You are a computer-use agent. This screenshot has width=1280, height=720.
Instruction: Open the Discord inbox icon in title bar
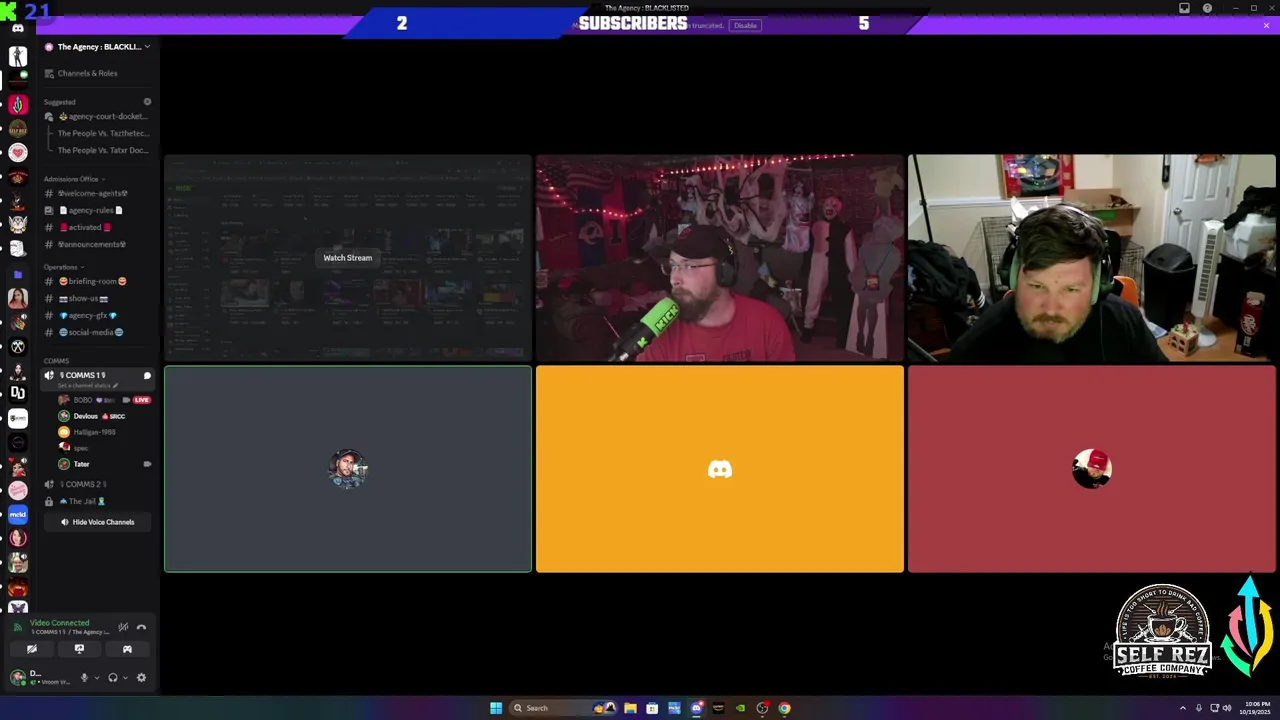coord(1184,8)
